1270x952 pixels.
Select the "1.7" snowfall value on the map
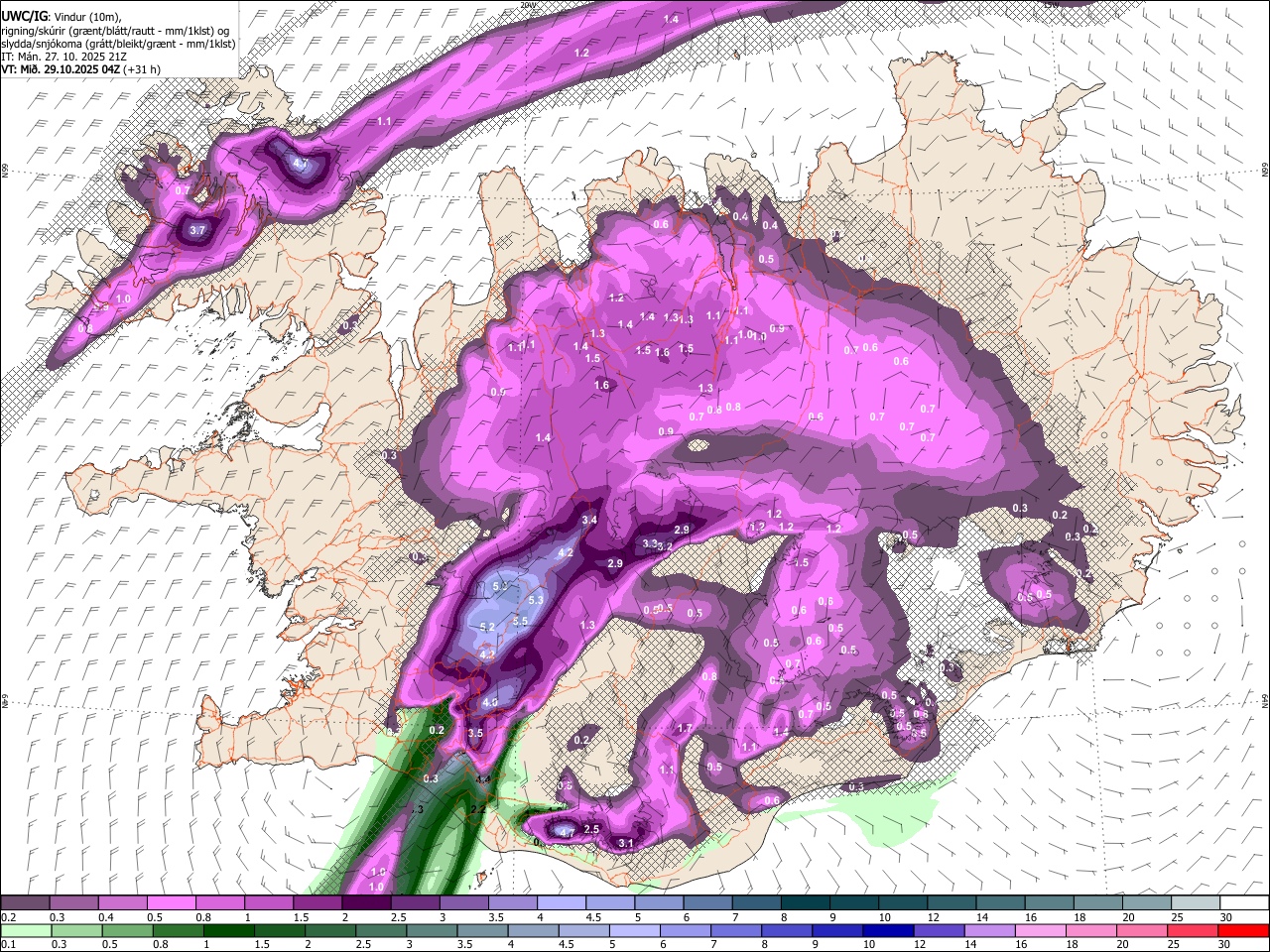(684, 729)
